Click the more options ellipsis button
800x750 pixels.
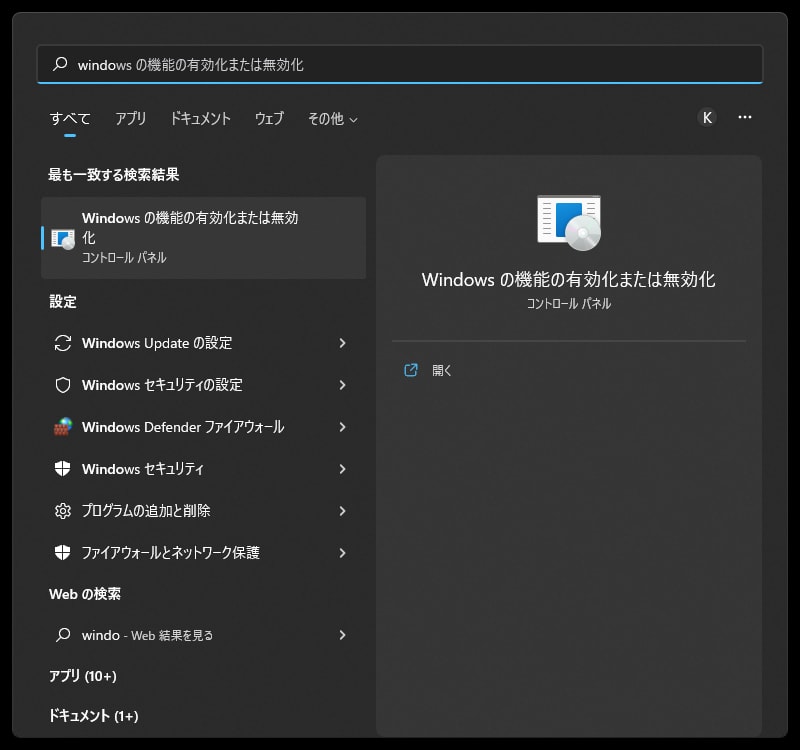(745, 117)
